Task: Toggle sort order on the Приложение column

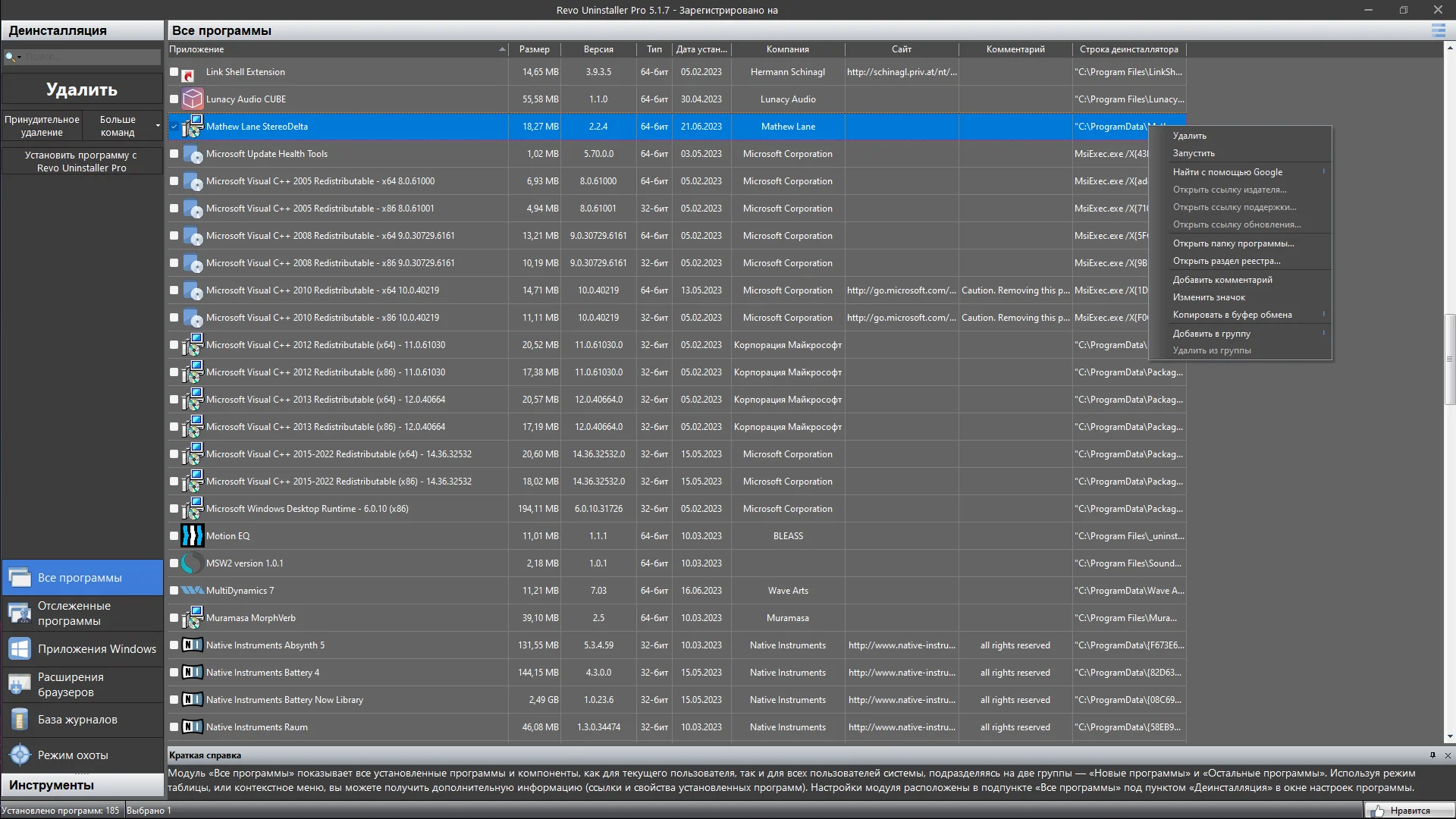Action: 338,49
